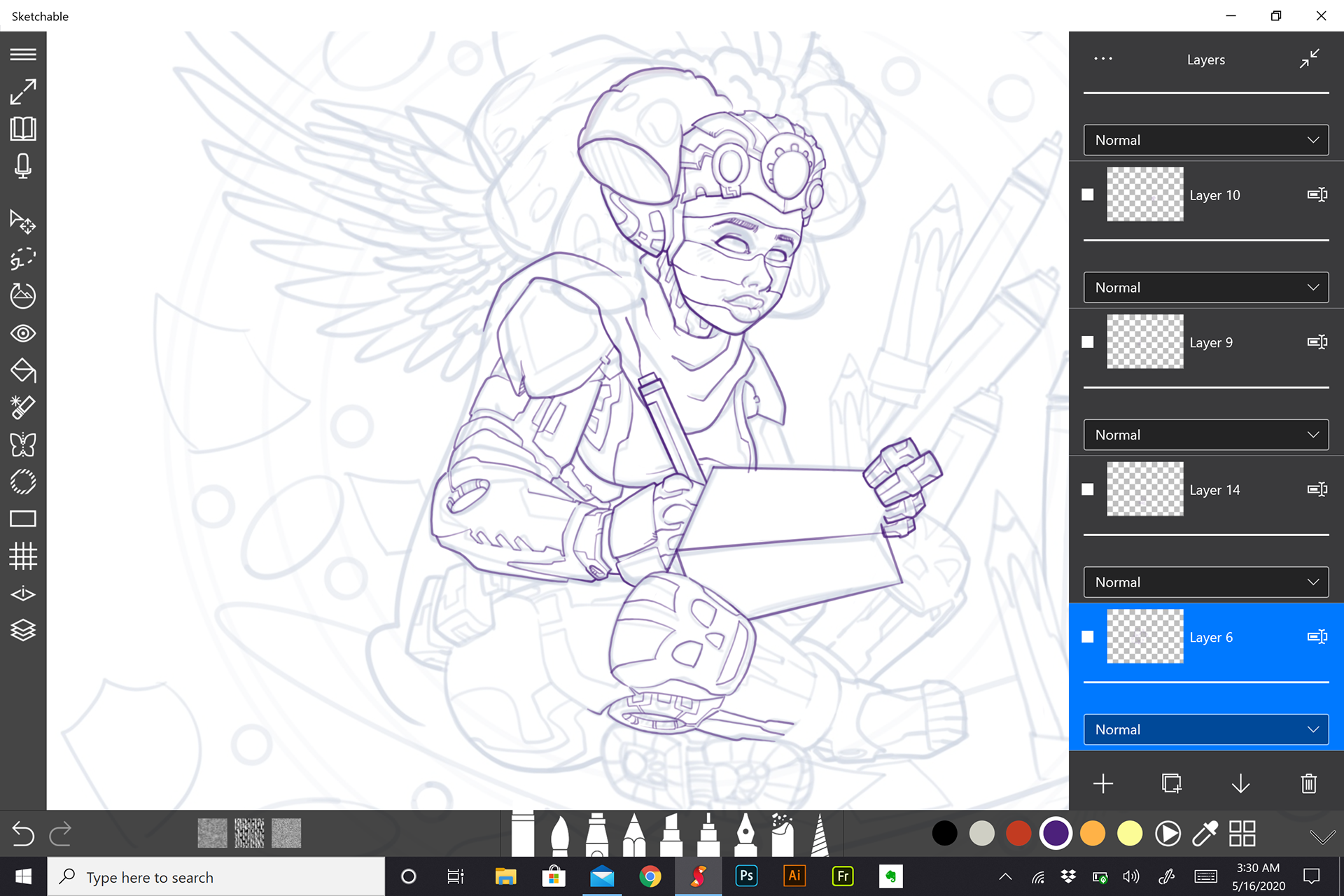Select the transform move tool
Screen dimensions: 1344x896
[x=23, y=222]
